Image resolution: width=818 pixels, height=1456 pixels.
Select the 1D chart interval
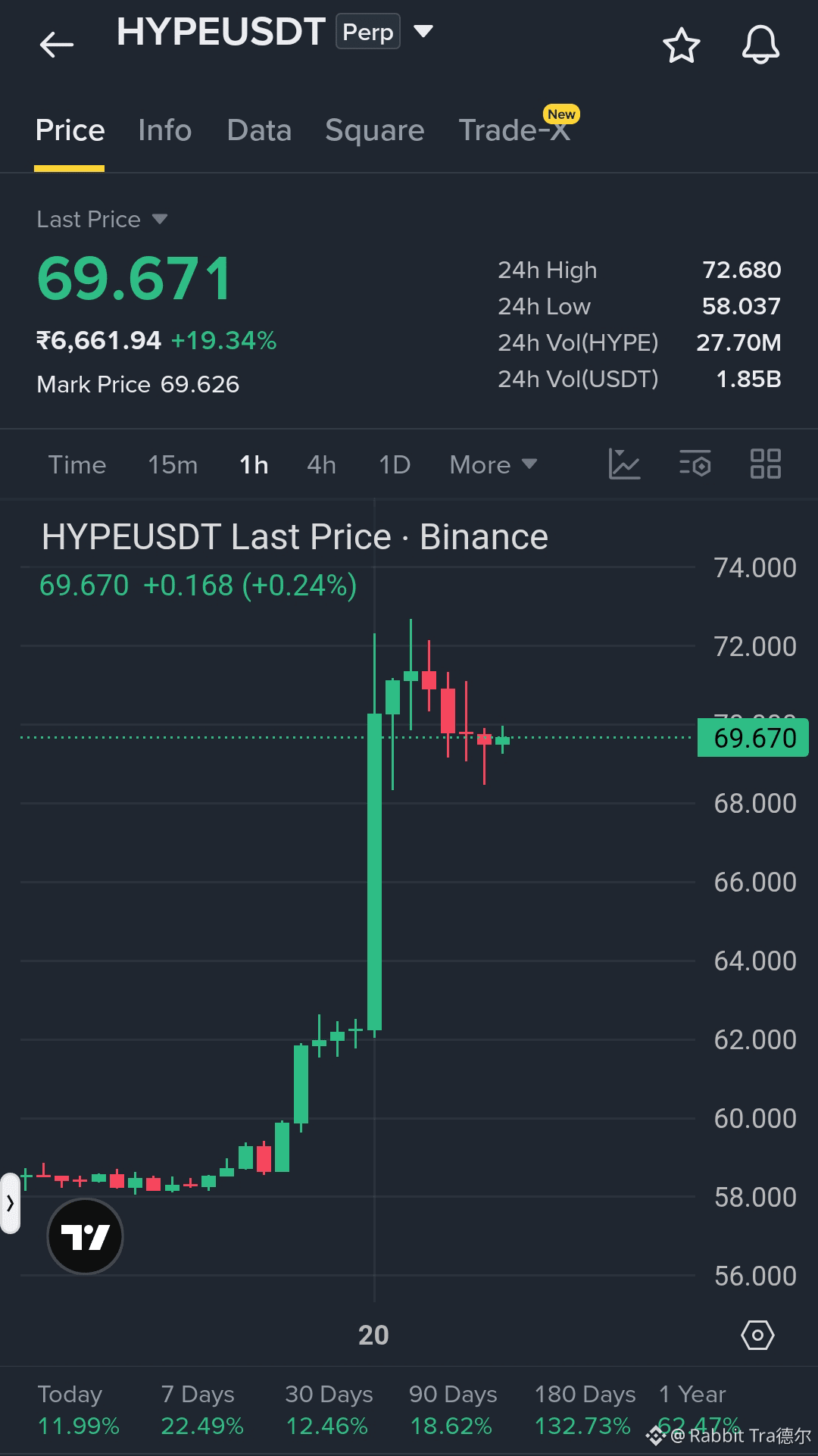395,464
